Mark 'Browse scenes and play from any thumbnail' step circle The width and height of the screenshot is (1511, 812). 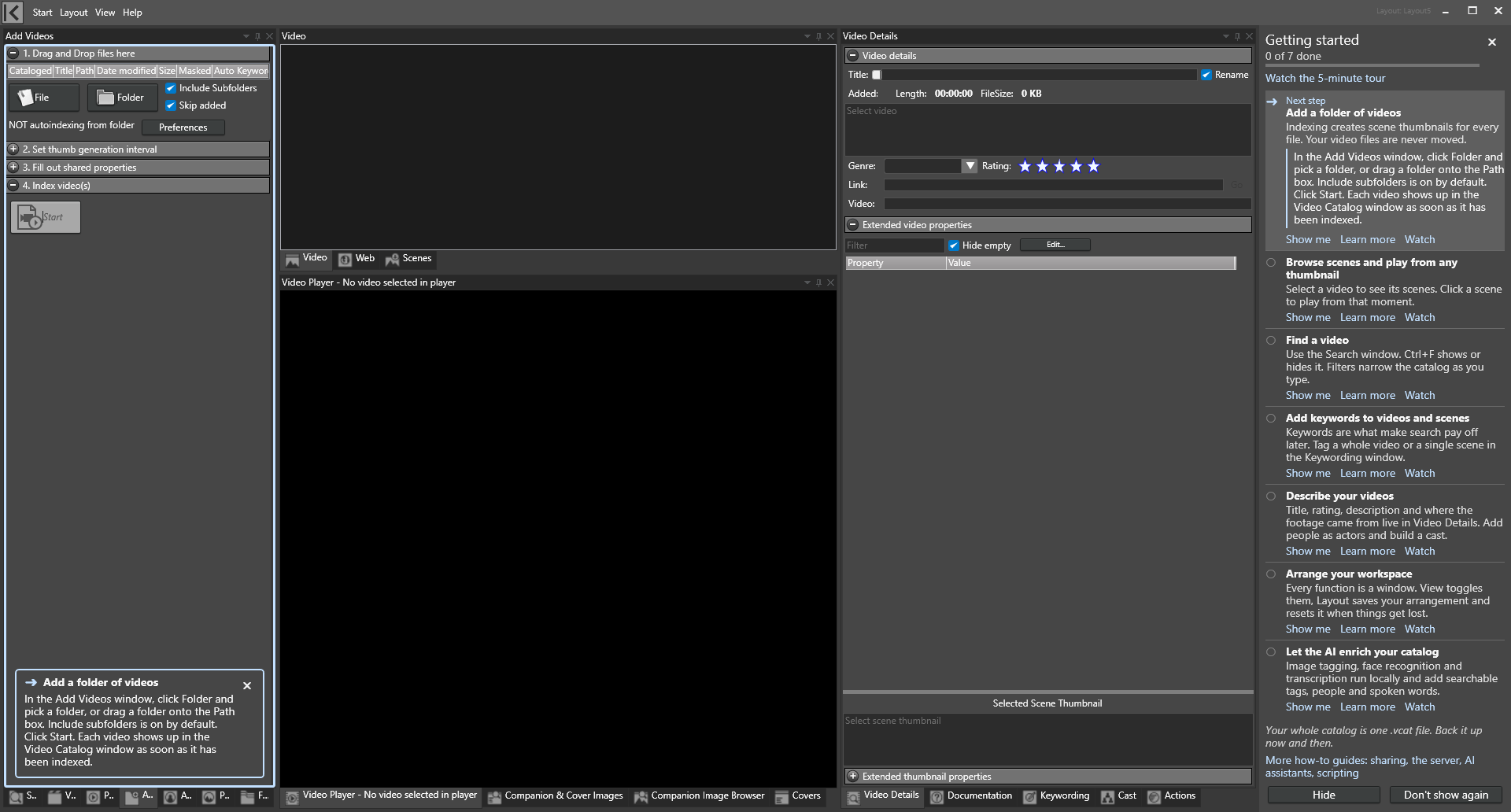click(1271, 263)
